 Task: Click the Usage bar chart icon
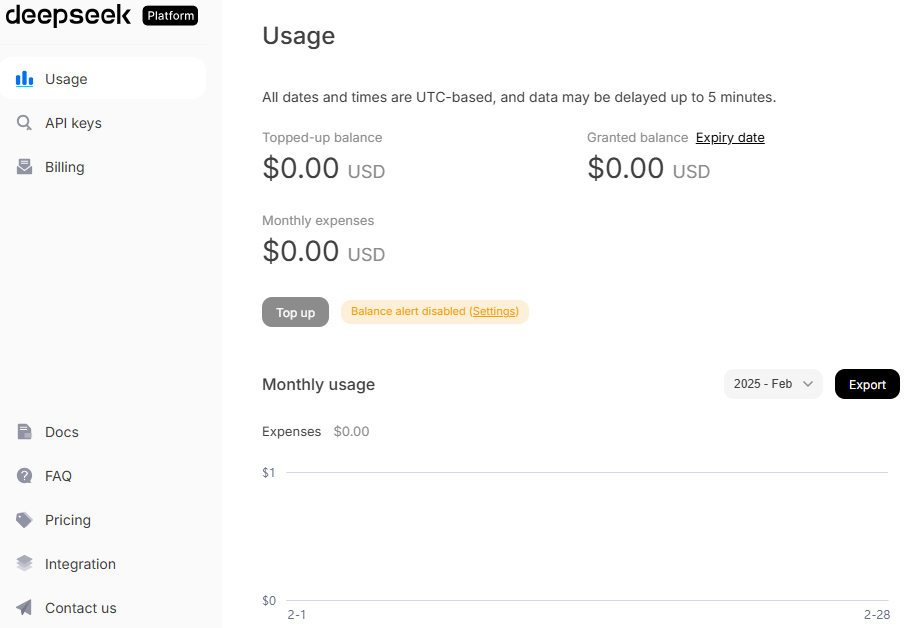click(25, 79)
